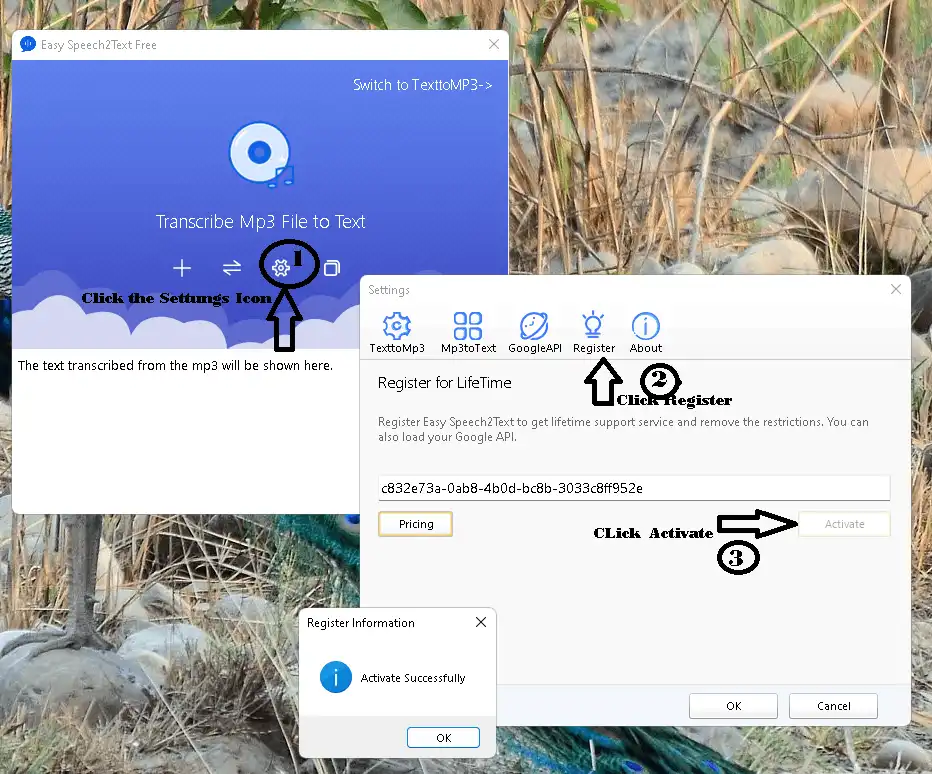Click 'Activate Successfully' message text
The height and width of the screenshot is (774, 932).
click(413, 678)
